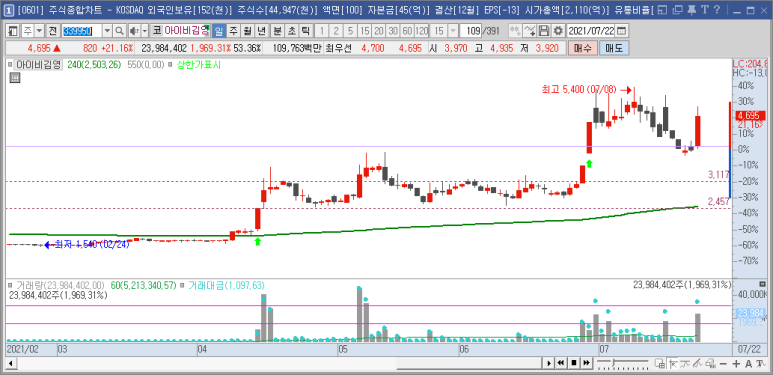Click the eraser tool in bottom toolbar
Viewport: 773px width, 375px height.
point(711,364)
